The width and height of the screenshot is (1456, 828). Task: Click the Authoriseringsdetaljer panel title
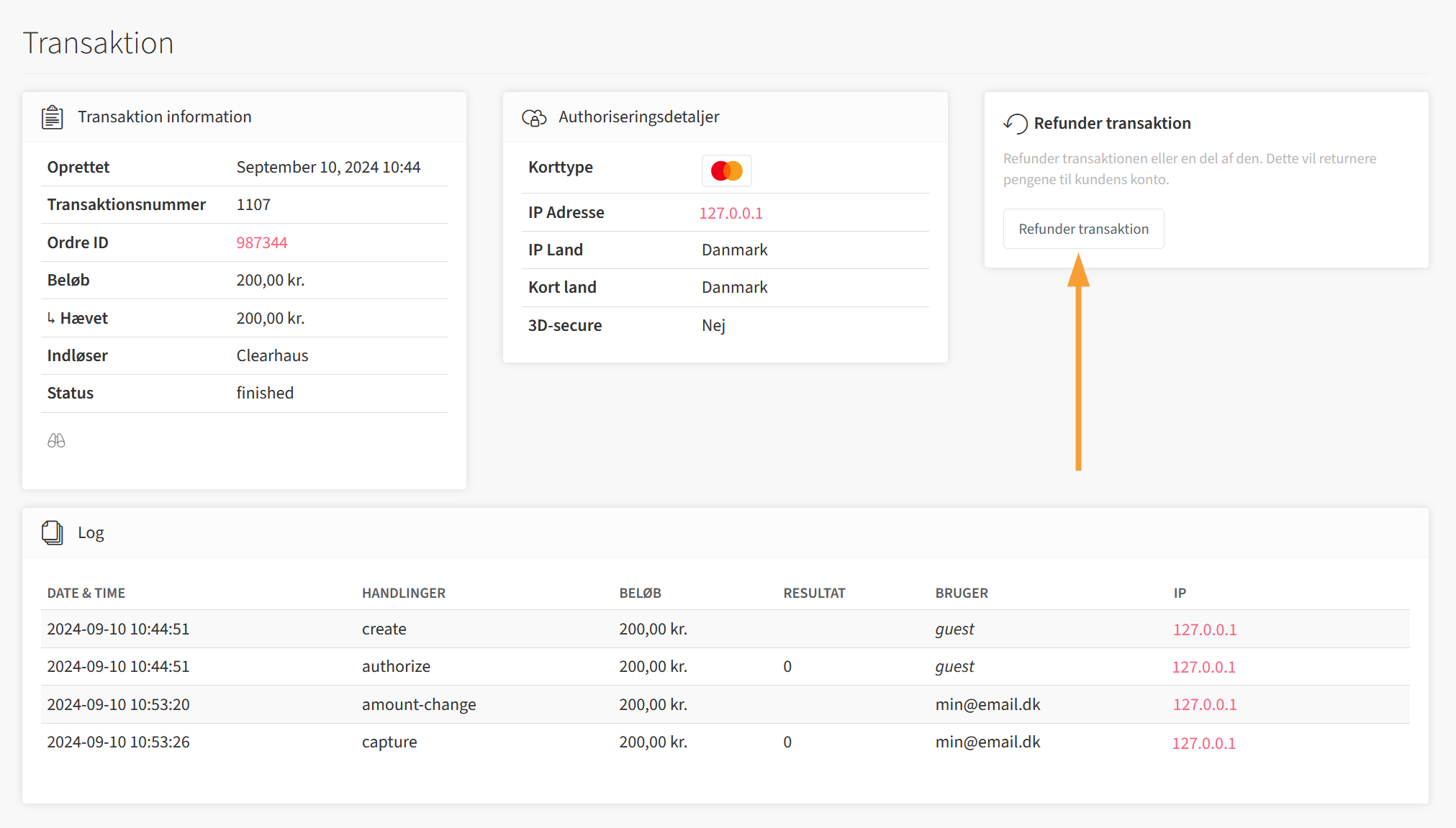(638, 117)
